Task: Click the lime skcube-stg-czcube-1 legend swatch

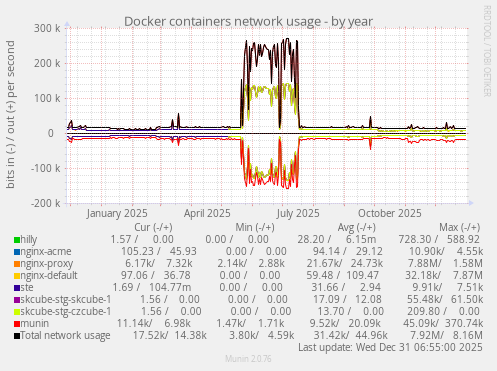Action: pyautogui.click(x=17, y=312)
